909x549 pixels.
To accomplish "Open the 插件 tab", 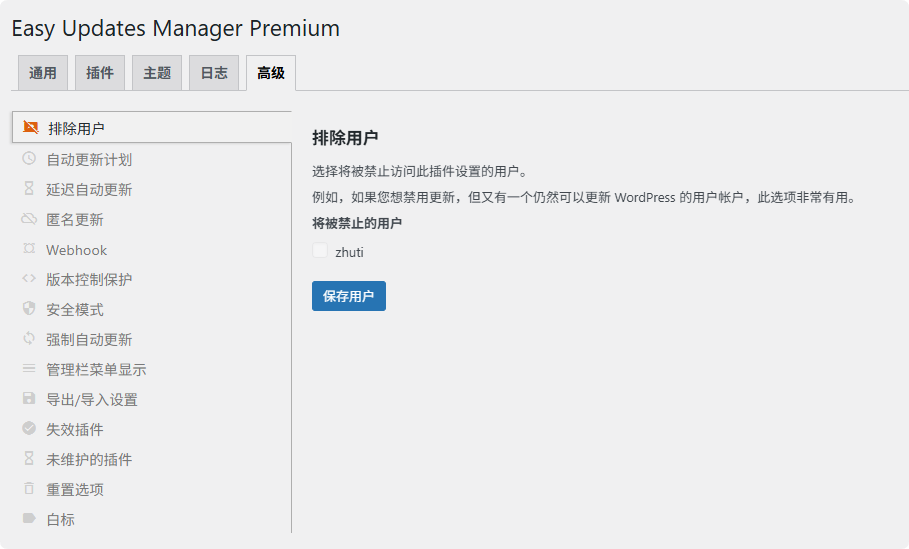I will click(x=100, y=73).
